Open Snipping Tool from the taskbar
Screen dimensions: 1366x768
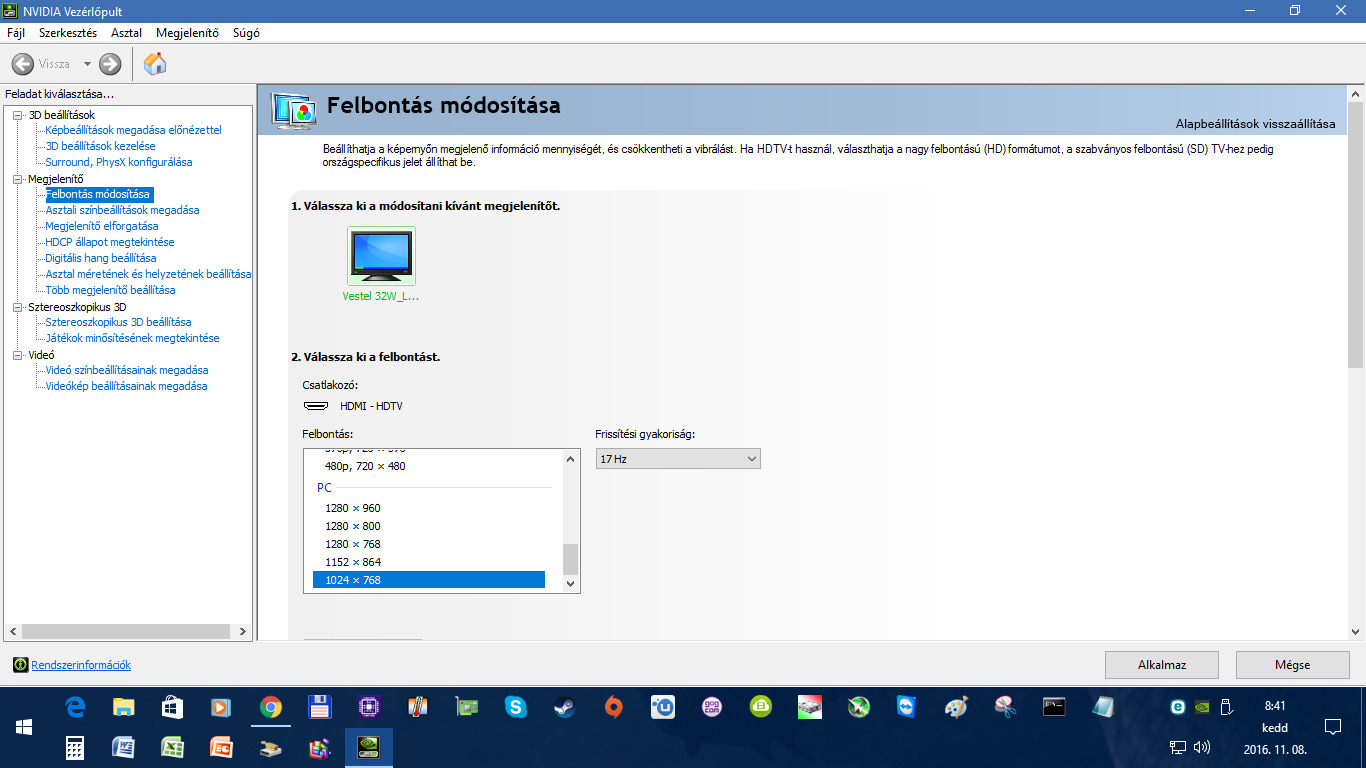(x=1005, y=708)
